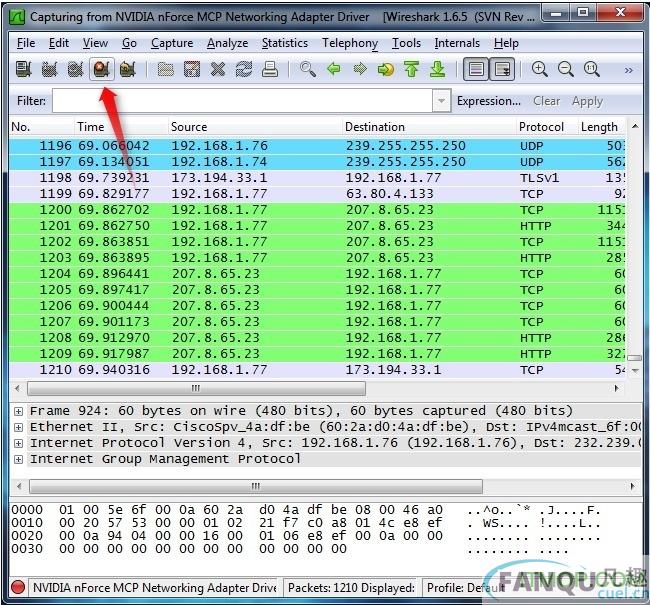Zoom out packet text
650x605 pixels.
[x=565, y=69]
